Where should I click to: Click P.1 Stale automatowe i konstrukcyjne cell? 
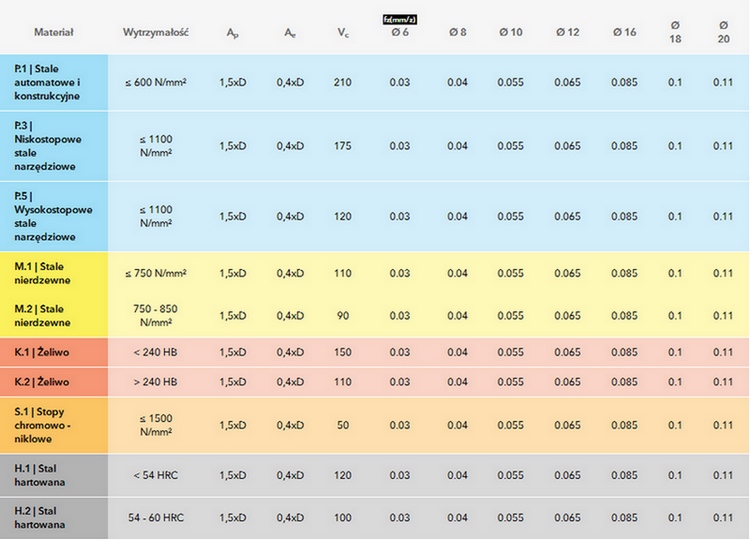coord(54,82)
